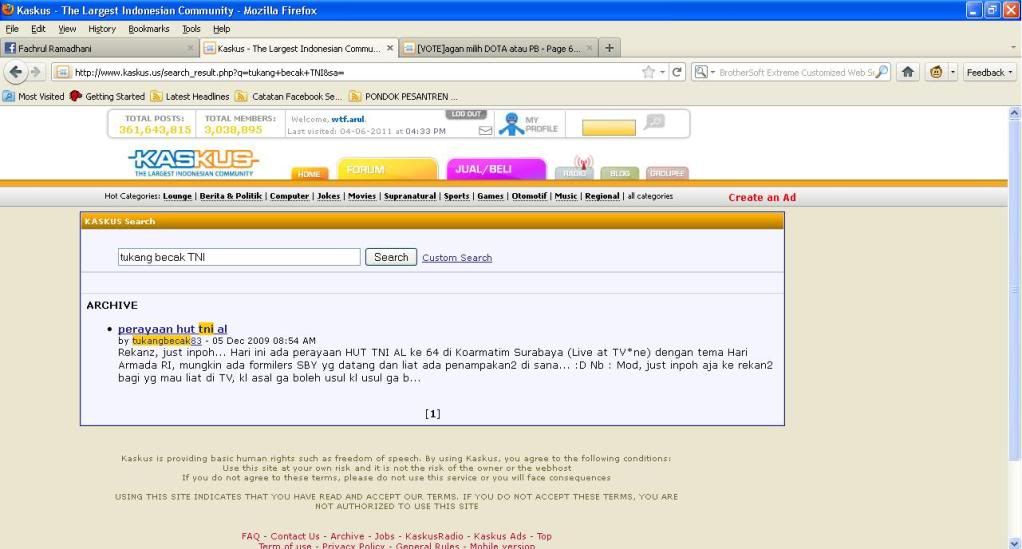Viewport: 1022px width, 549px height.
Task: Open the Supranatural category
Action: click(x=410, y=196)
